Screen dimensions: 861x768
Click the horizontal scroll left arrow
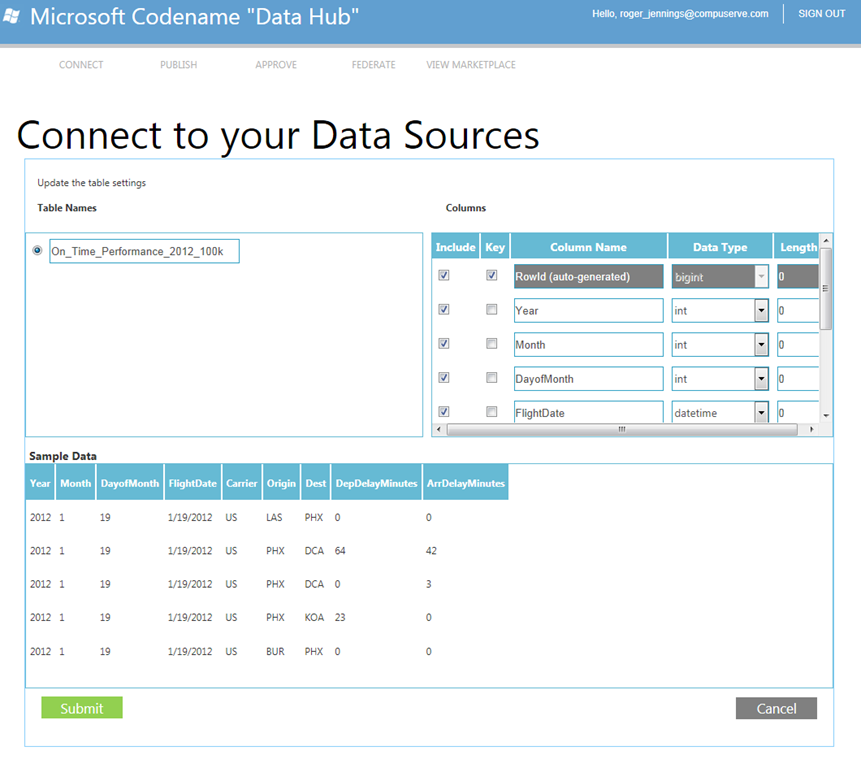tap(438, 429)
